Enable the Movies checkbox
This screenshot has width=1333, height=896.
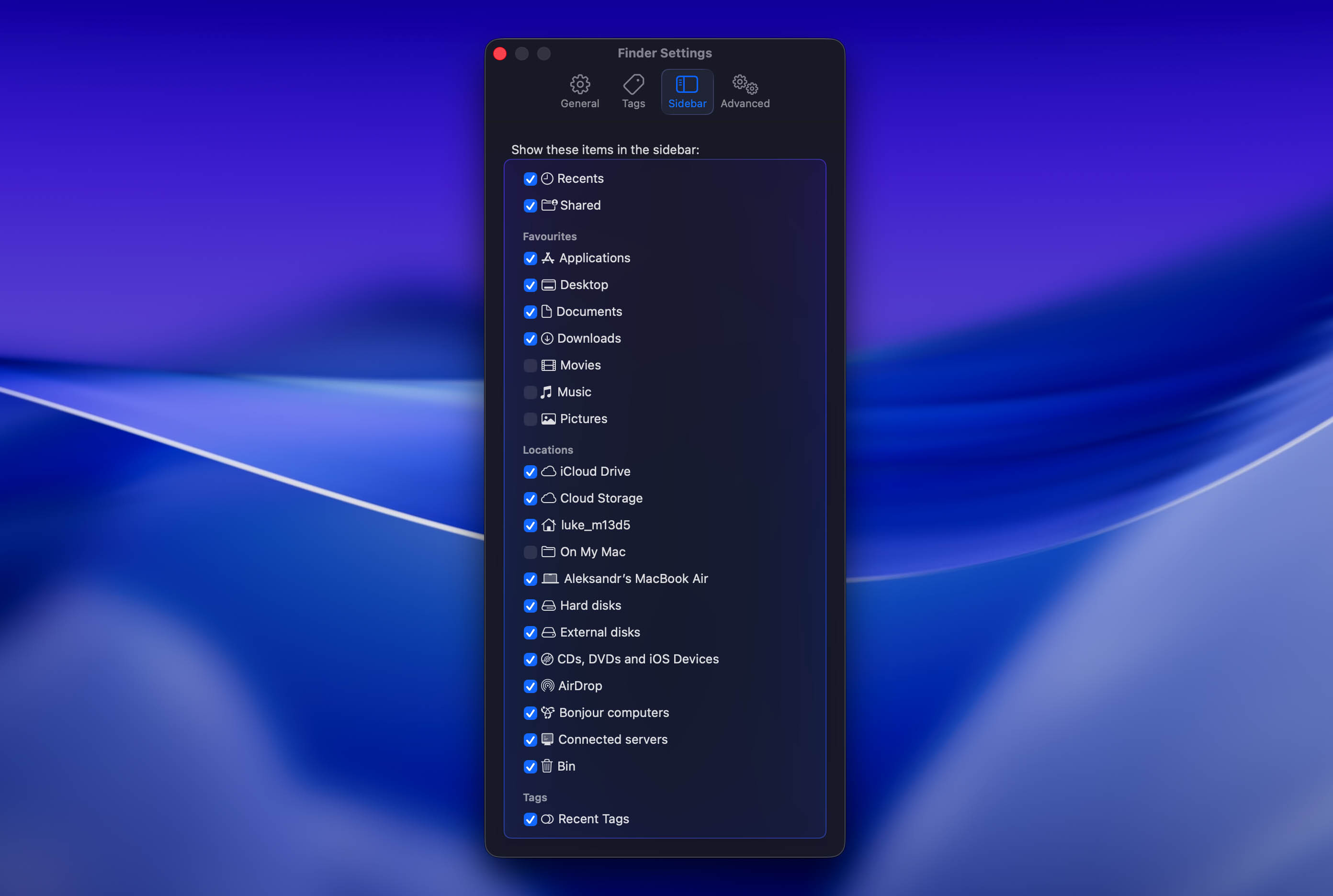(530, 366)
